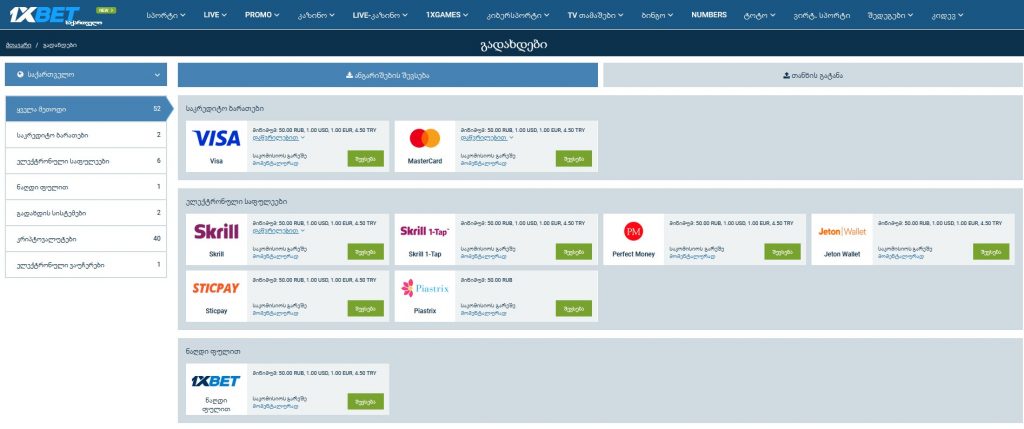This screenshot has width=1024, height=429.
Task: Choose the Skrill 1-Tap logo
Action: (425, 232)
